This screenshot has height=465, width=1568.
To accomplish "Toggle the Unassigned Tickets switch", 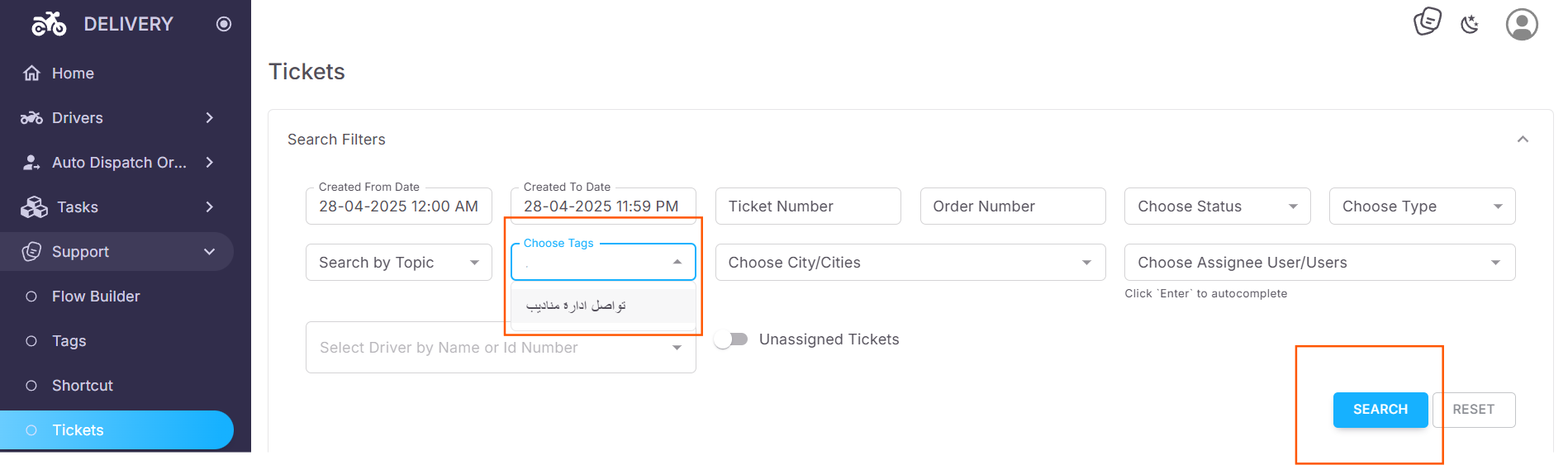I will tap(731, 339).
